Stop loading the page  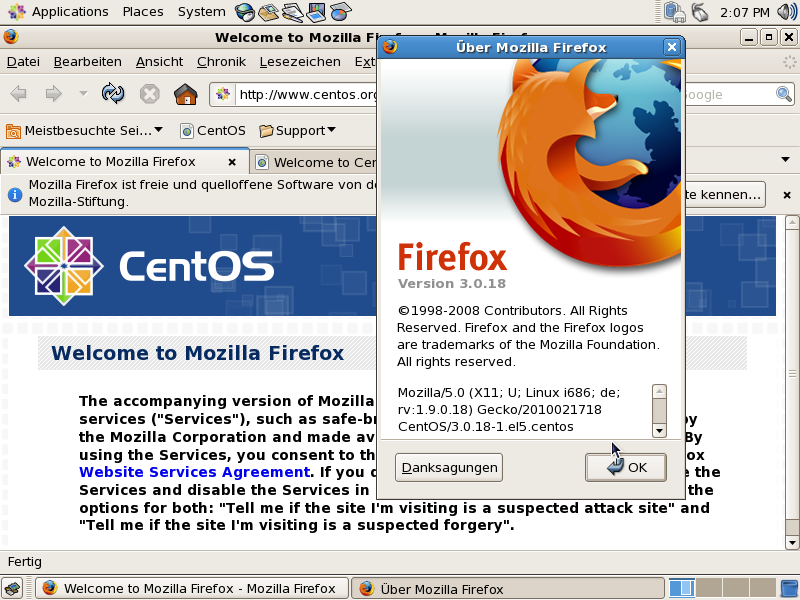pyautogui.click(x=151, y=93)
